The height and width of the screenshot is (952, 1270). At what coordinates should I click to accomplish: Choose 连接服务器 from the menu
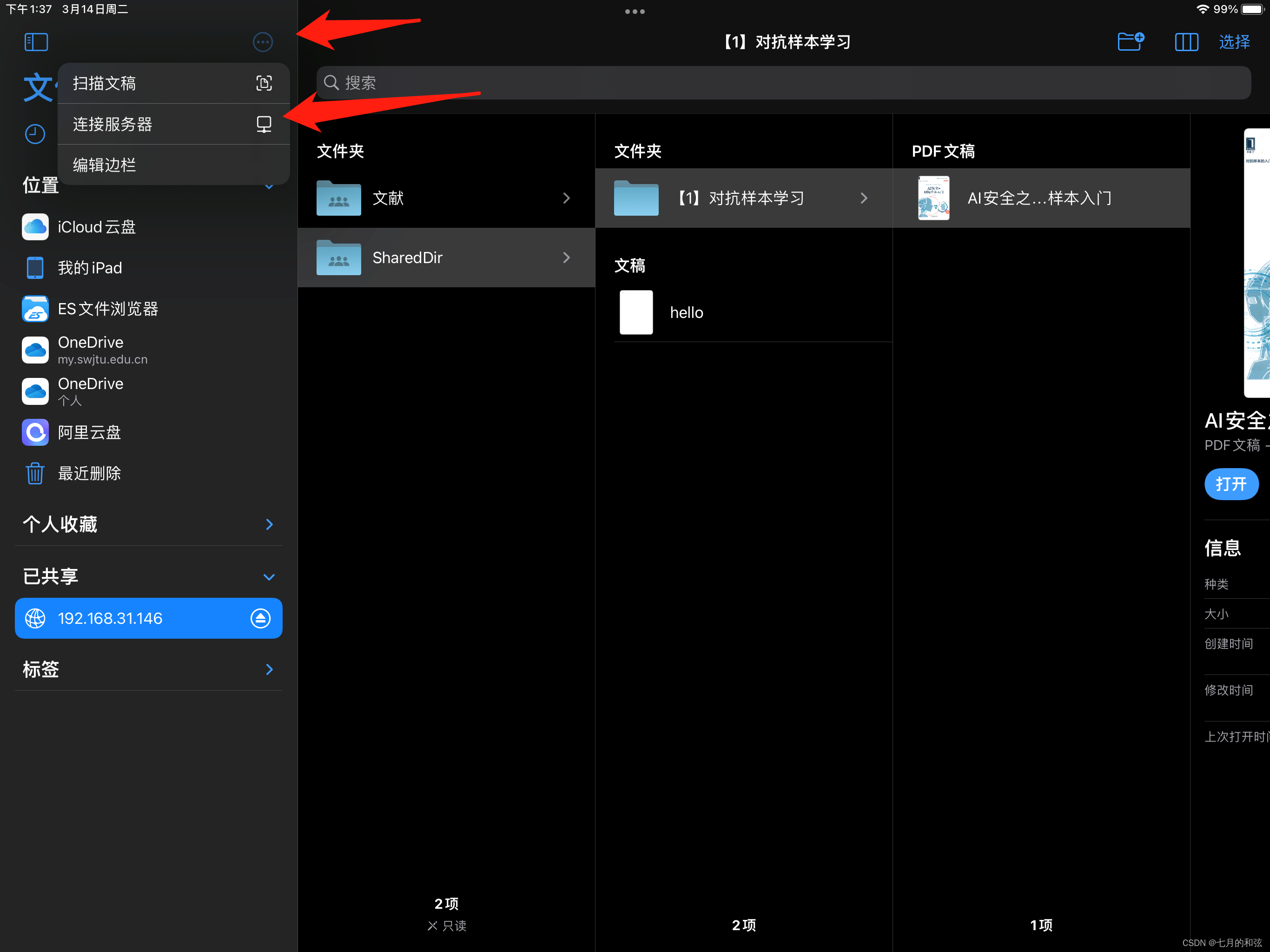(173, 124)
